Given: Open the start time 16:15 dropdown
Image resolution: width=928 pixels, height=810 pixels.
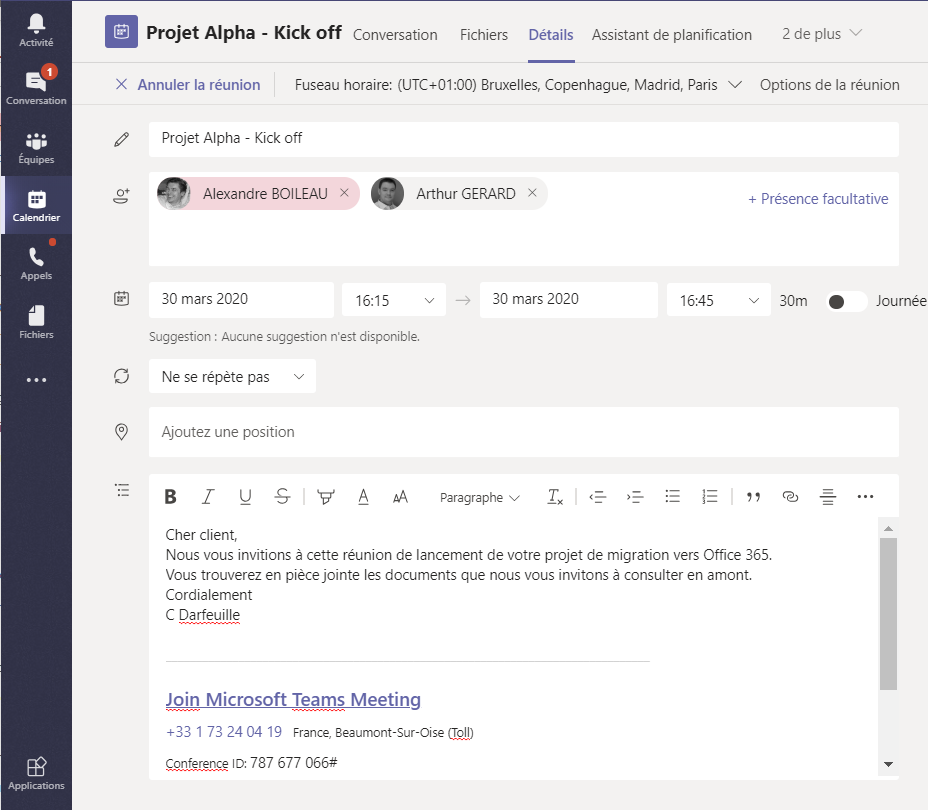Looking at the screenshot, I should 394,300.
